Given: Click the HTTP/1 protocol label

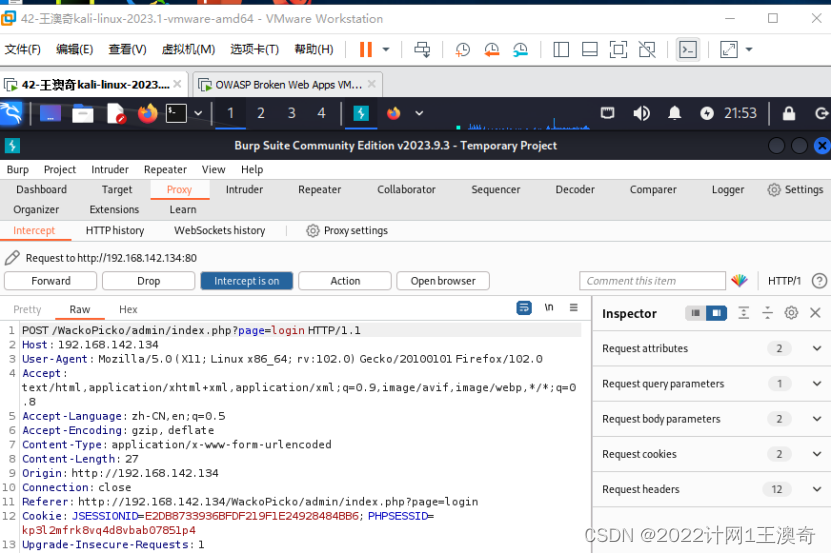Looking at the screenshot, I should pos(784,281).
